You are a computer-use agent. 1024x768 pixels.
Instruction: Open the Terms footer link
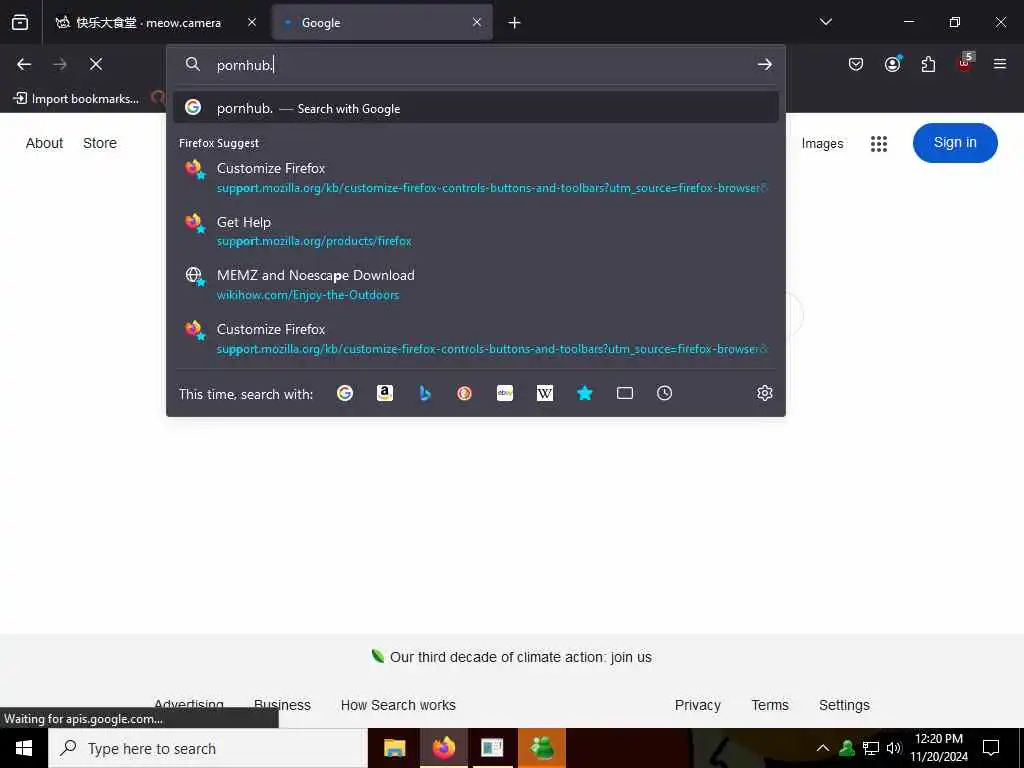[770, 705]
